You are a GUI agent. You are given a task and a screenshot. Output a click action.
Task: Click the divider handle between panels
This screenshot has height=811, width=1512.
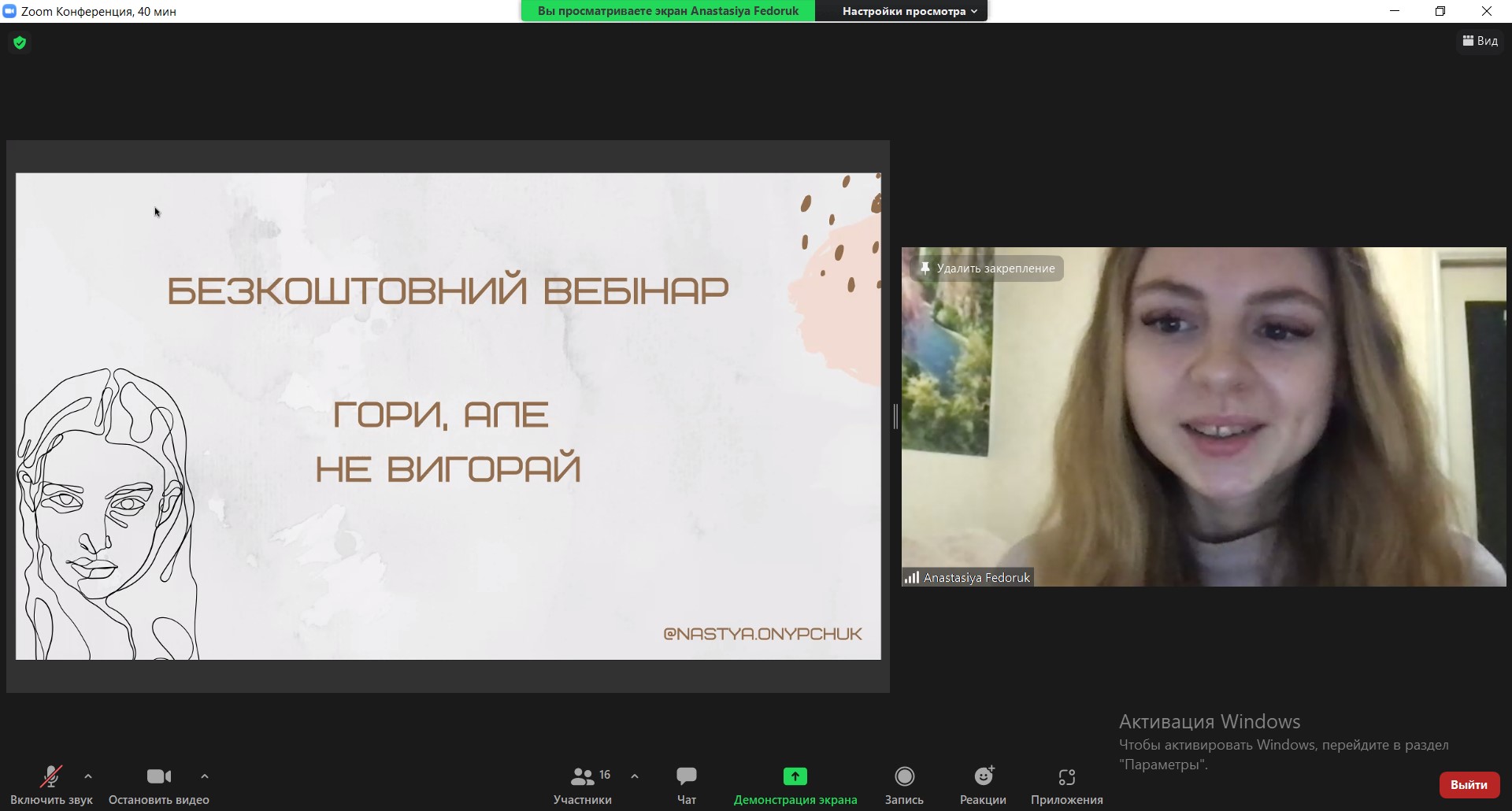tap(895, 417)
